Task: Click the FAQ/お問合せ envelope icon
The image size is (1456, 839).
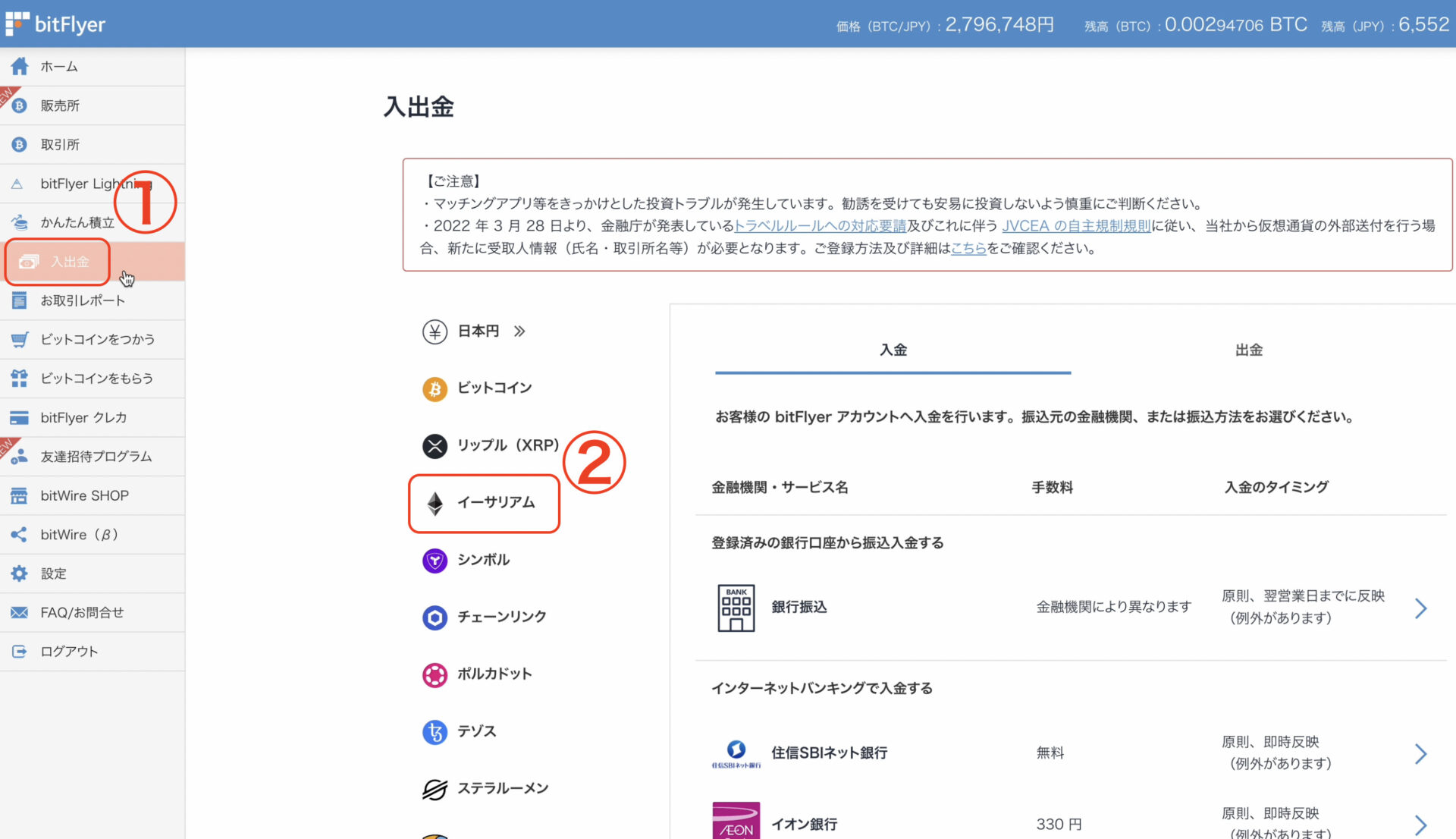Action: pyautogui.click(x=20, y=612)
